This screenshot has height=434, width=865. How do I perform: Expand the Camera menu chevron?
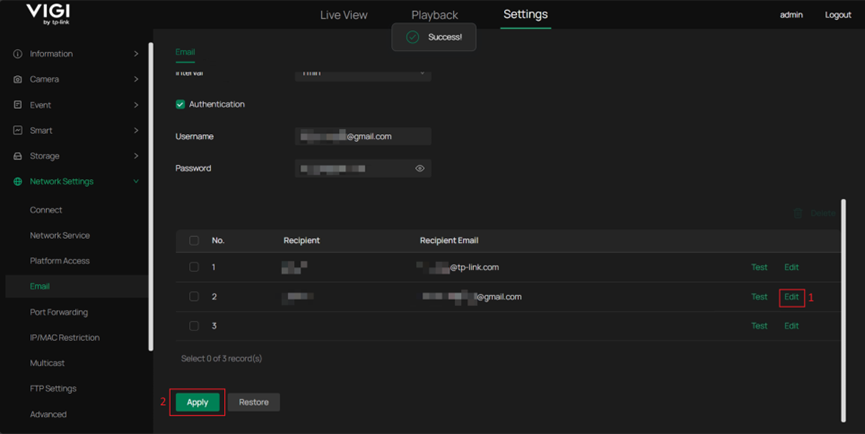tap(136, 79)
